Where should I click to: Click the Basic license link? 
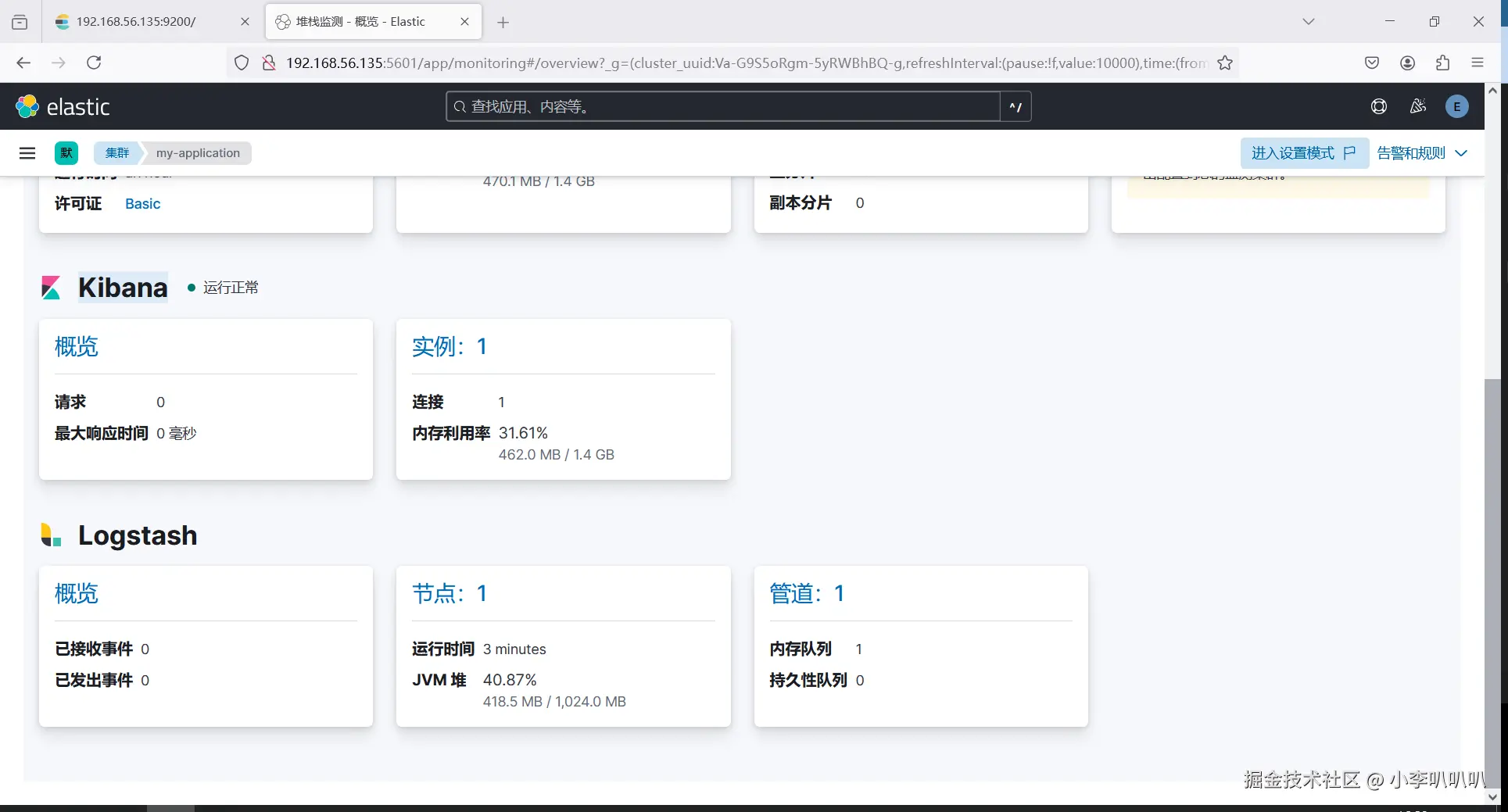[x=142, y=203]
